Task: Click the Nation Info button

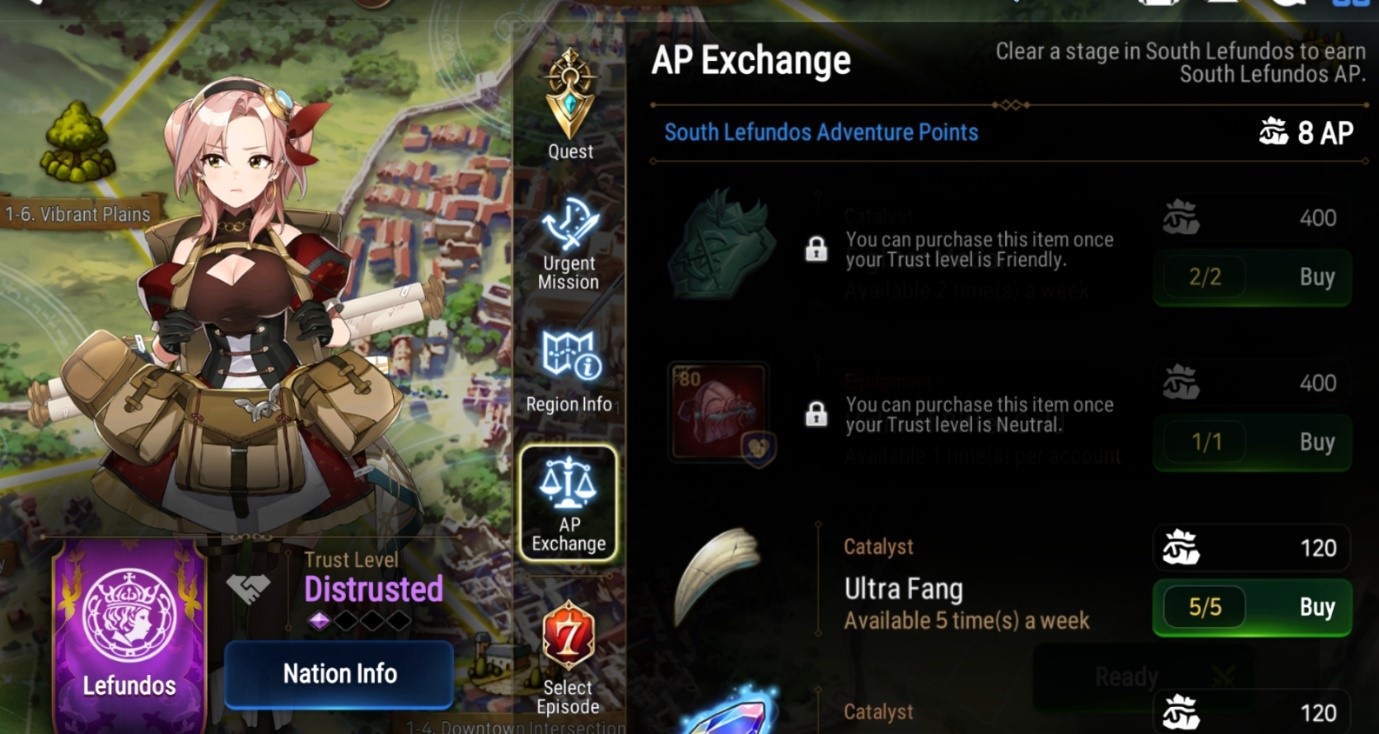Action: point(339,674)
